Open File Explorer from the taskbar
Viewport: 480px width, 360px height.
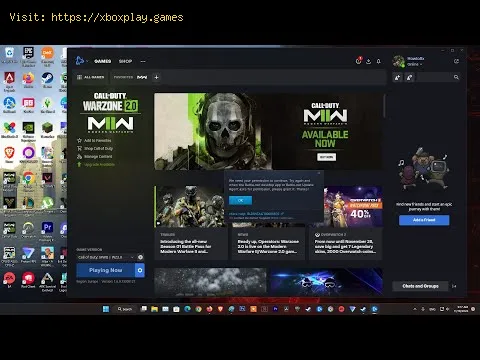point(154,309)
